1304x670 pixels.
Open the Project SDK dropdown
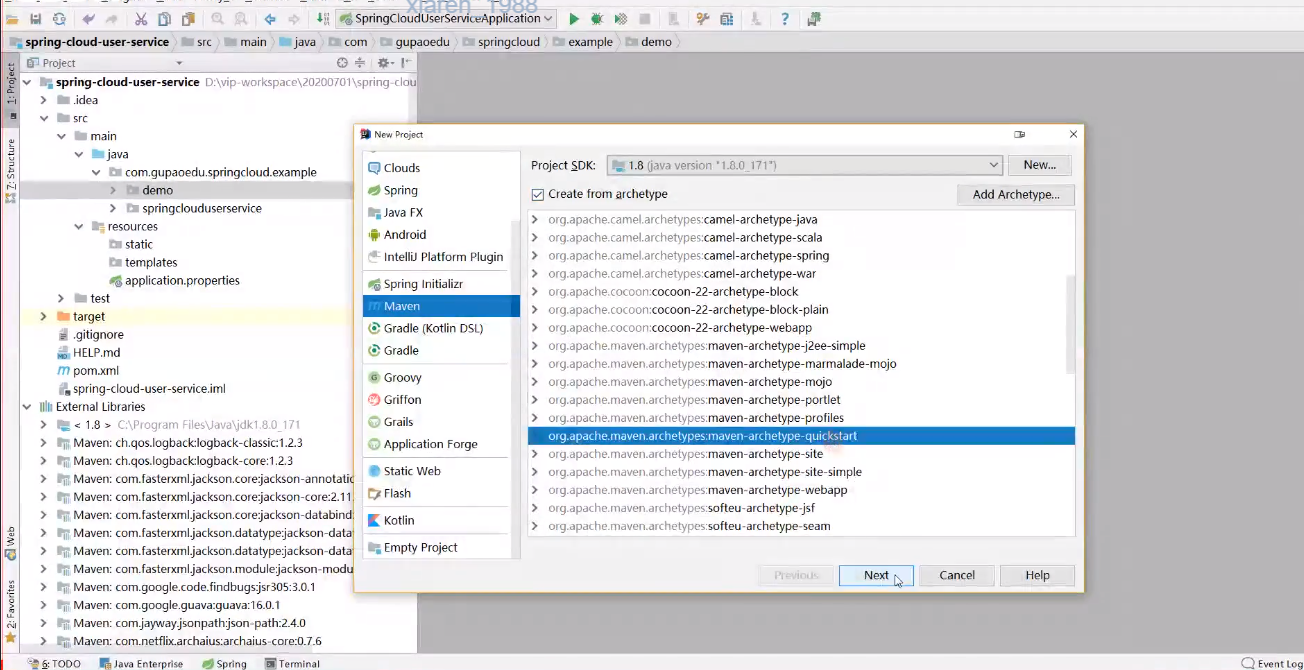(804, 165)
